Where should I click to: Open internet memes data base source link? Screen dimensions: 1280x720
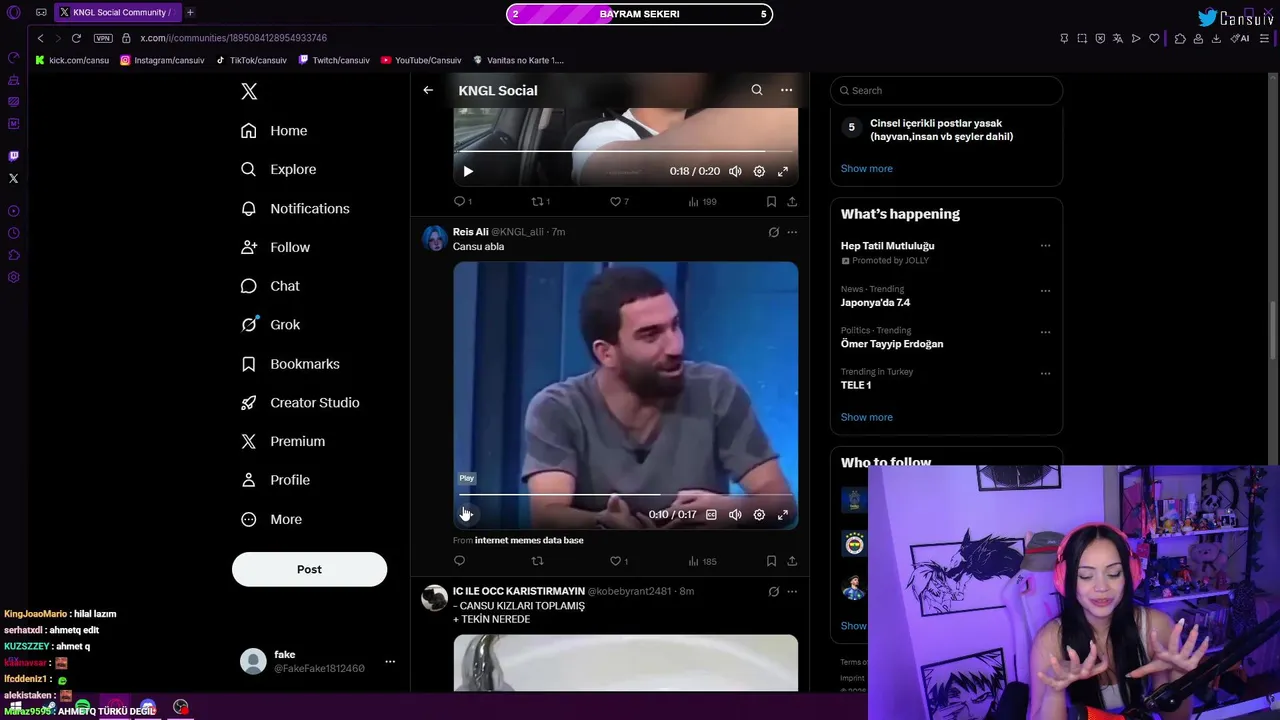529,540
